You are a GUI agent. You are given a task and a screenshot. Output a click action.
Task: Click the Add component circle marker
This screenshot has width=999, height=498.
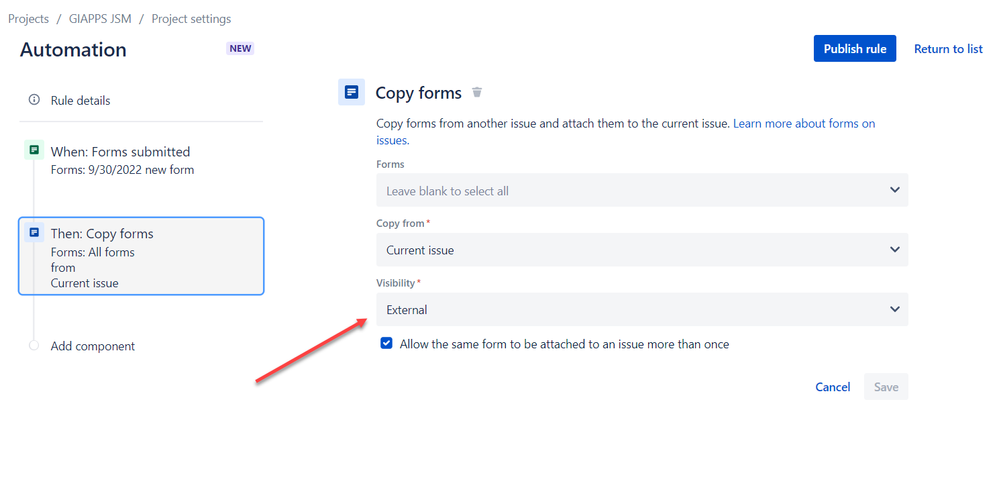click(34, 345)
